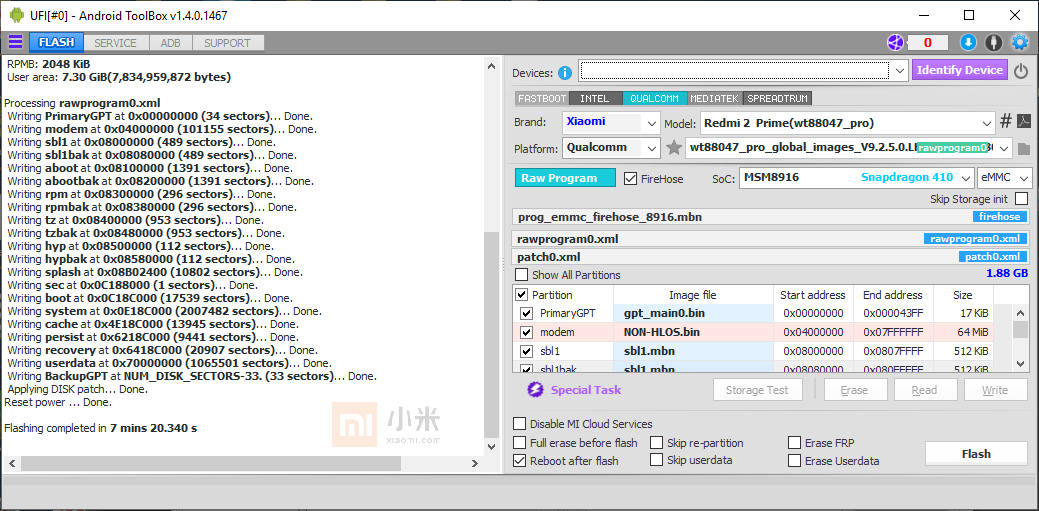1039x511 pixels.
Task: Click the Flash button
Action: pyautogui.click(x=976, y=454)
